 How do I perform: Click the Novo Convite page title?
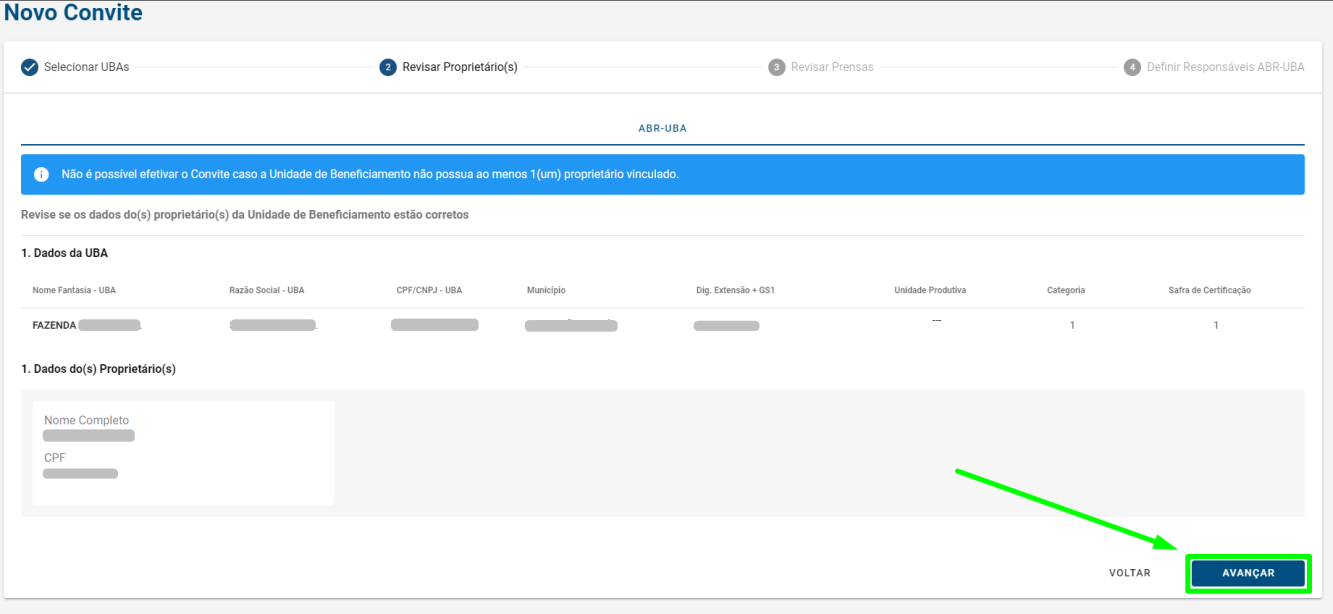pyautogui.click(x=73, y=14)
